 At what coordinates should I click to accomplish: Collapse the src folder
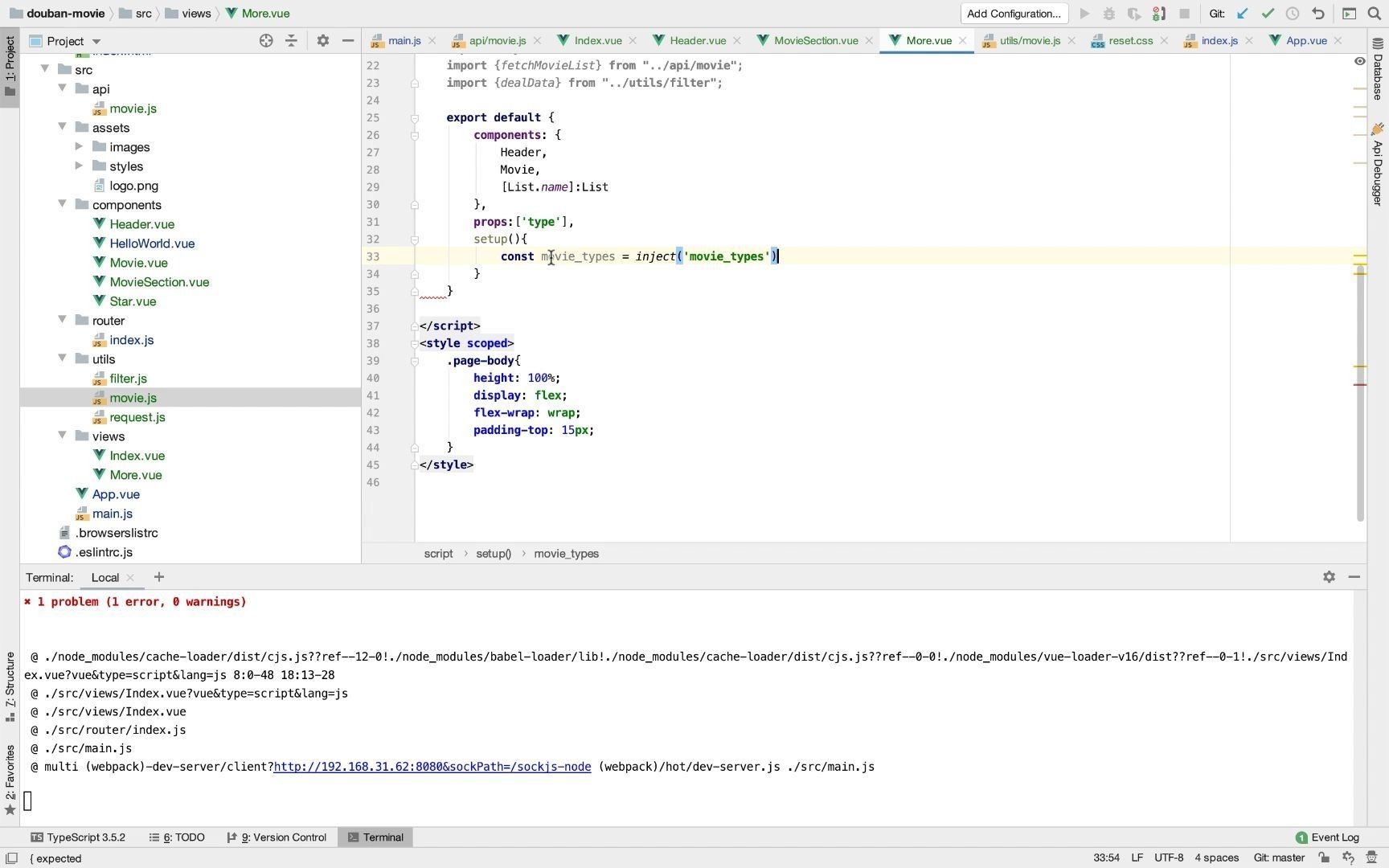point(45,69)
